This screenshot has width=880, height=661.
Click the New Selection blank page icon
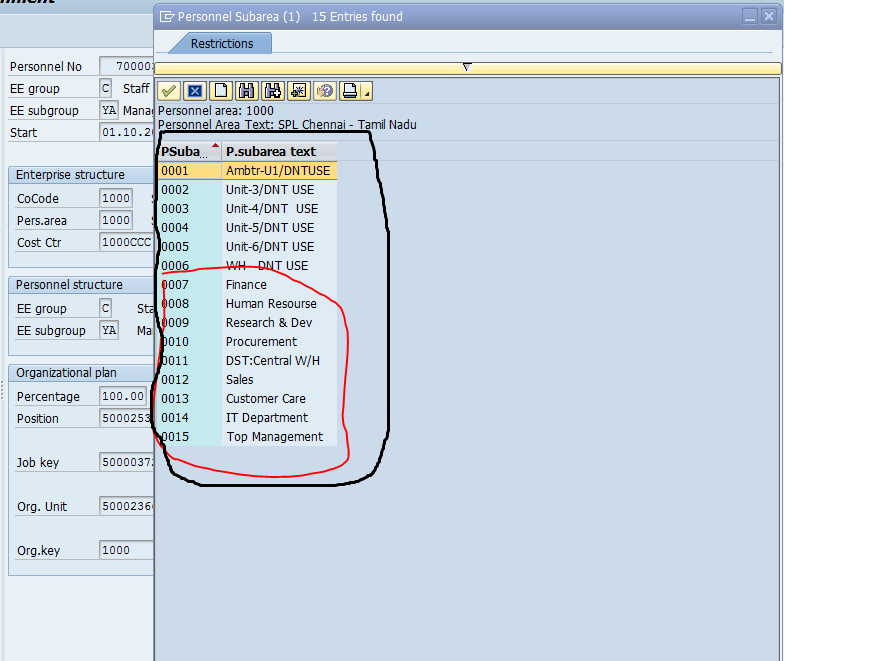[x=221, y=91]
